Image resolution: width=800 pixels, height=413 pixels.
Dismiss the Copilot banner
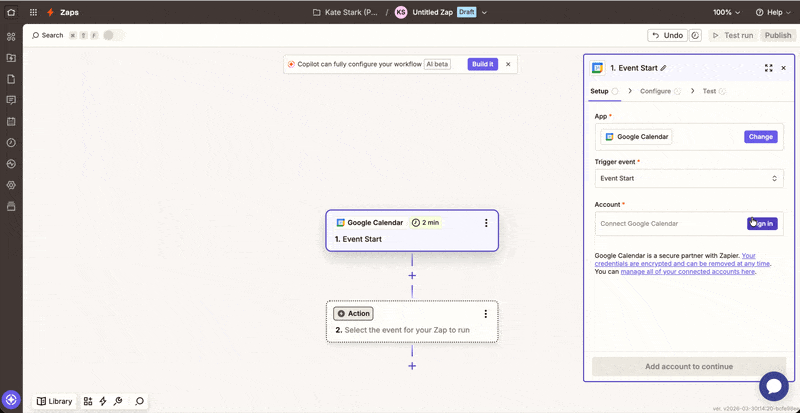pos(508,64)
